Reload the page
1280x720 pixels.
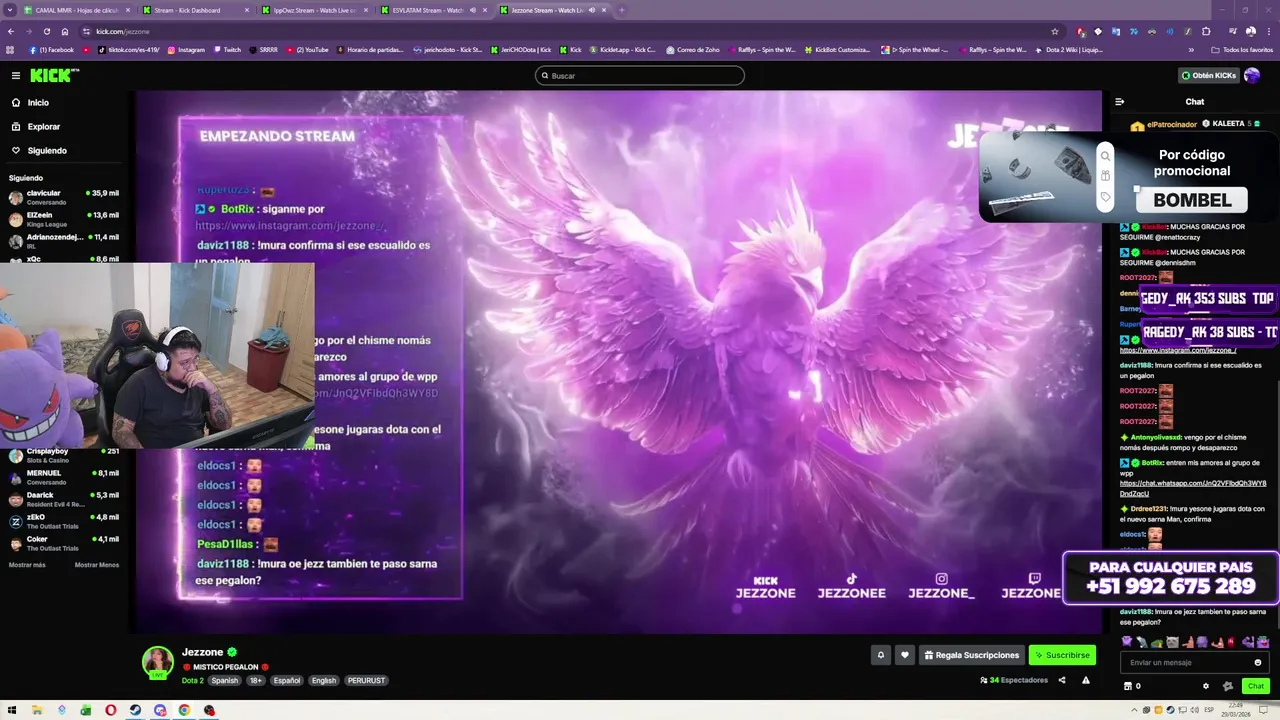click(x=48, y=31)
